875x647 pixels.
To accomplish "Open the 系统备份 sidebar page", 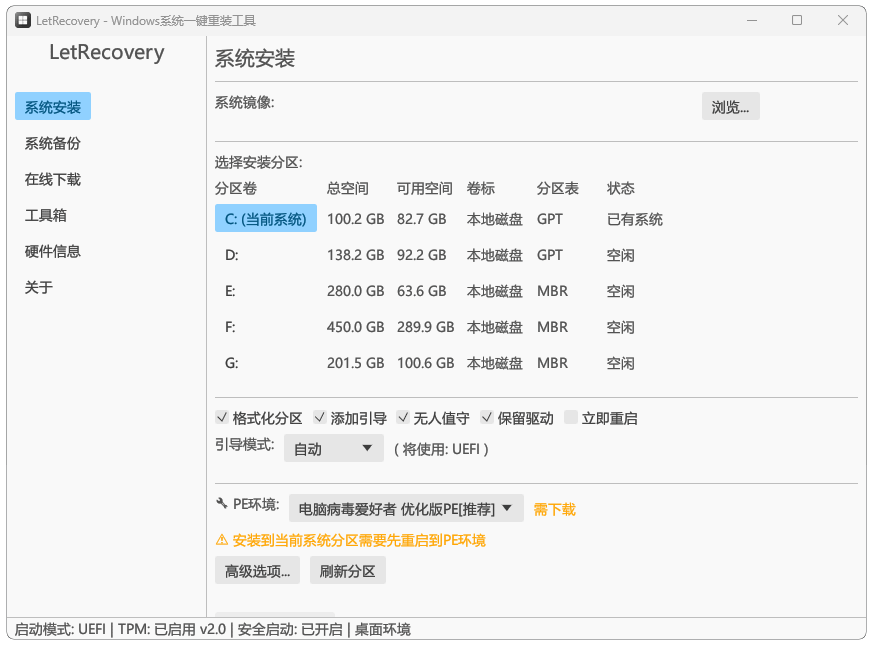I will 53,143.
